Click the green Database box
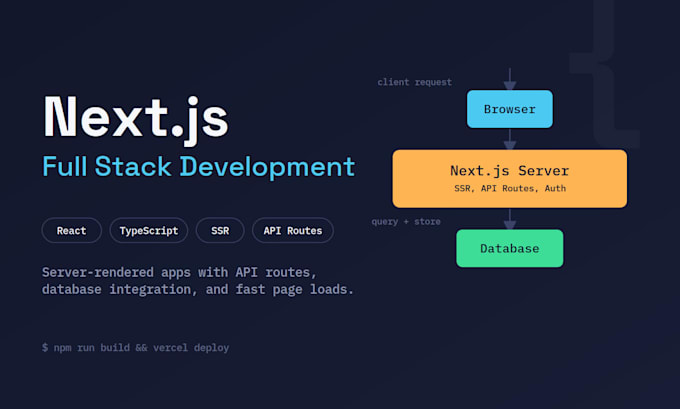Image resolution: width=680 pixels, height=409 pixels. (510, 248)
